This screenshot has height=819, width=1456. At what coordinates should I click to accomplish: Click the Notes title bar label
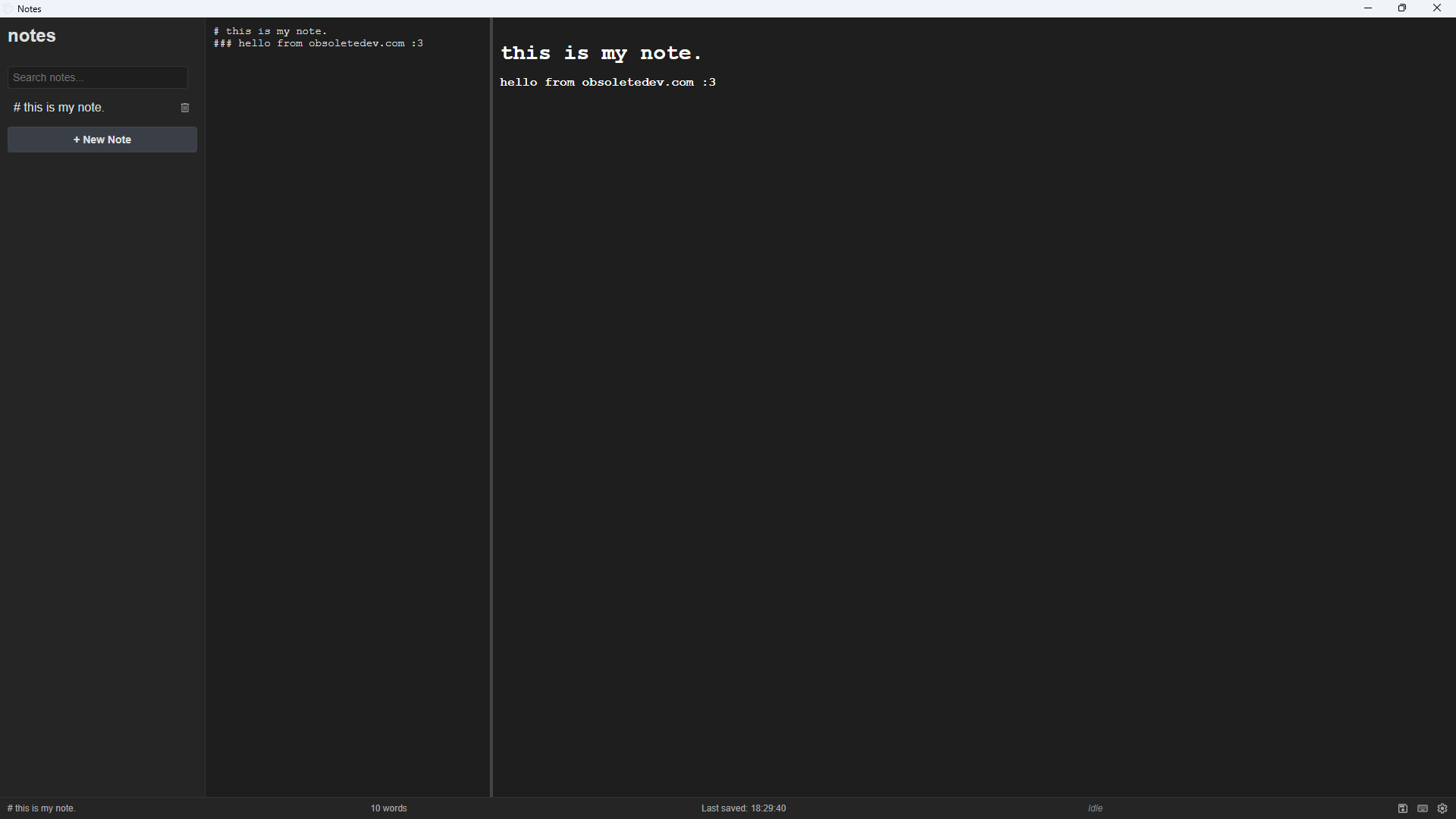(30, 8)
